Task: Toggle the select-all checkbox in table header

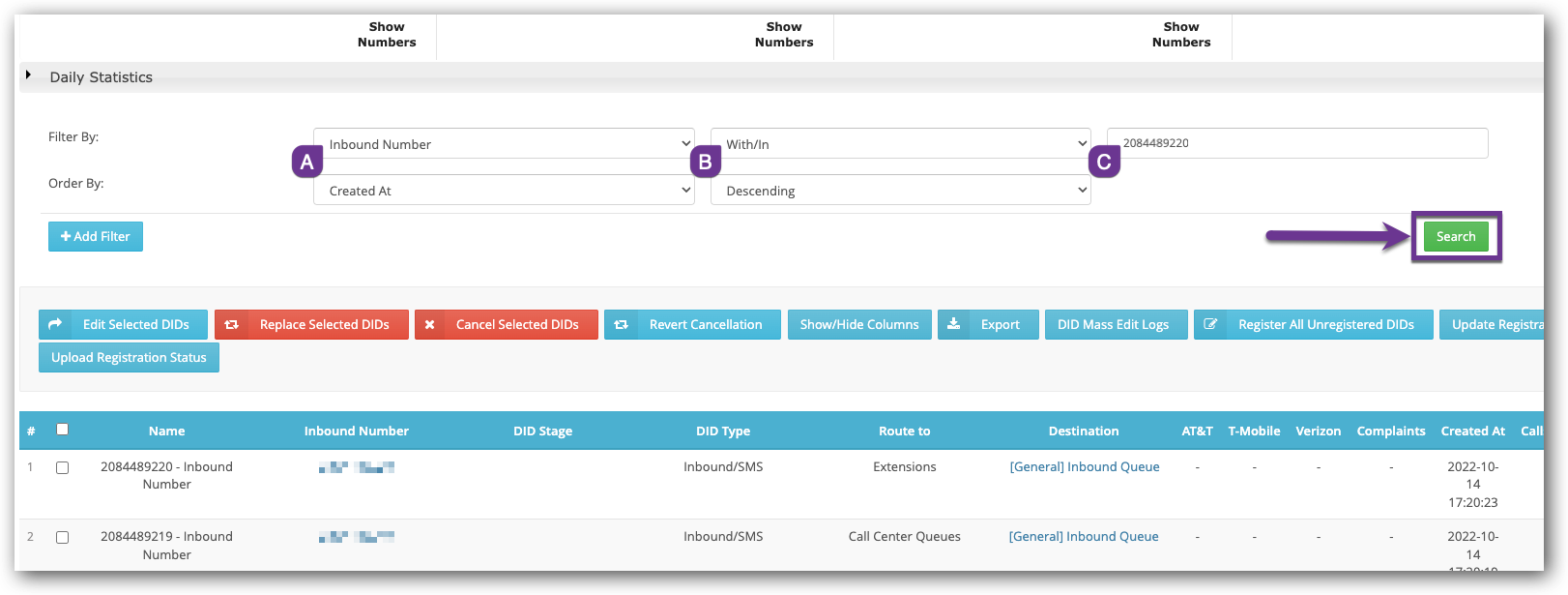Action: 63,430
